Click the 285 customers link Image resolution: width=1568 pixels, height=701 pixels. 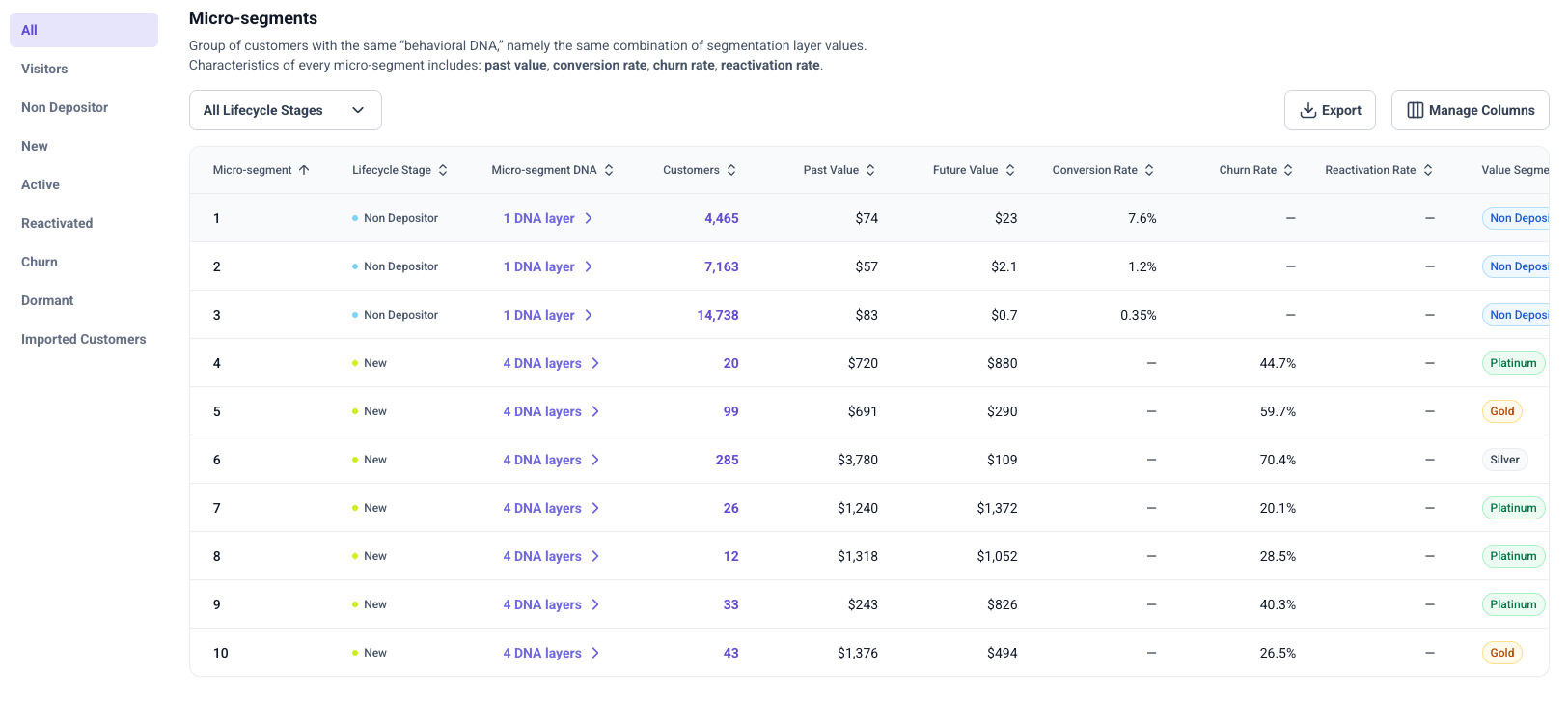(728, 460)
